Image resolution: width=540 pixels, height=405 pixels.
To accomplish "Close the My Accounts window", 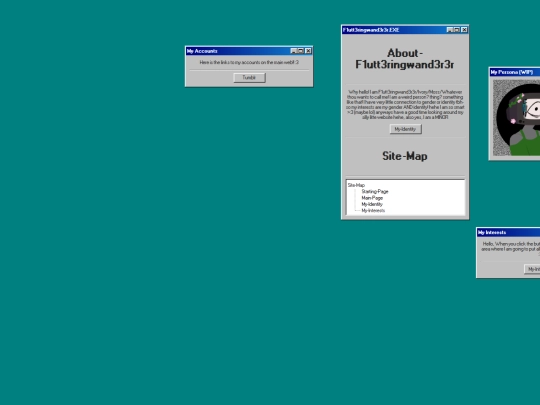I will coord(308,51).
